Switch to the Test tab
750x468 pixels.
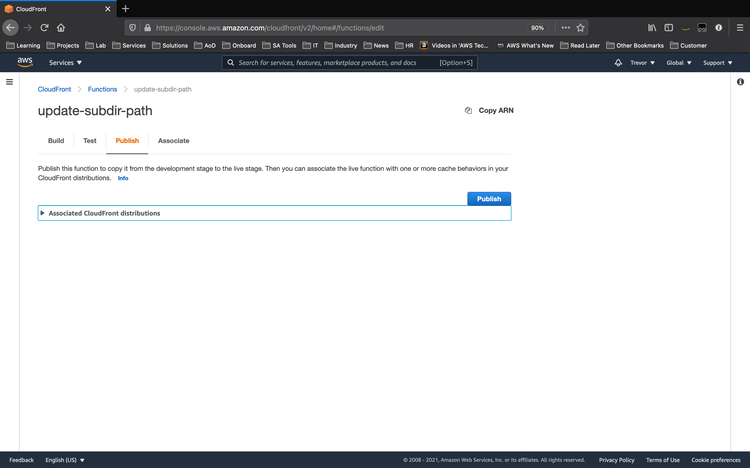(x=89, y=141)
